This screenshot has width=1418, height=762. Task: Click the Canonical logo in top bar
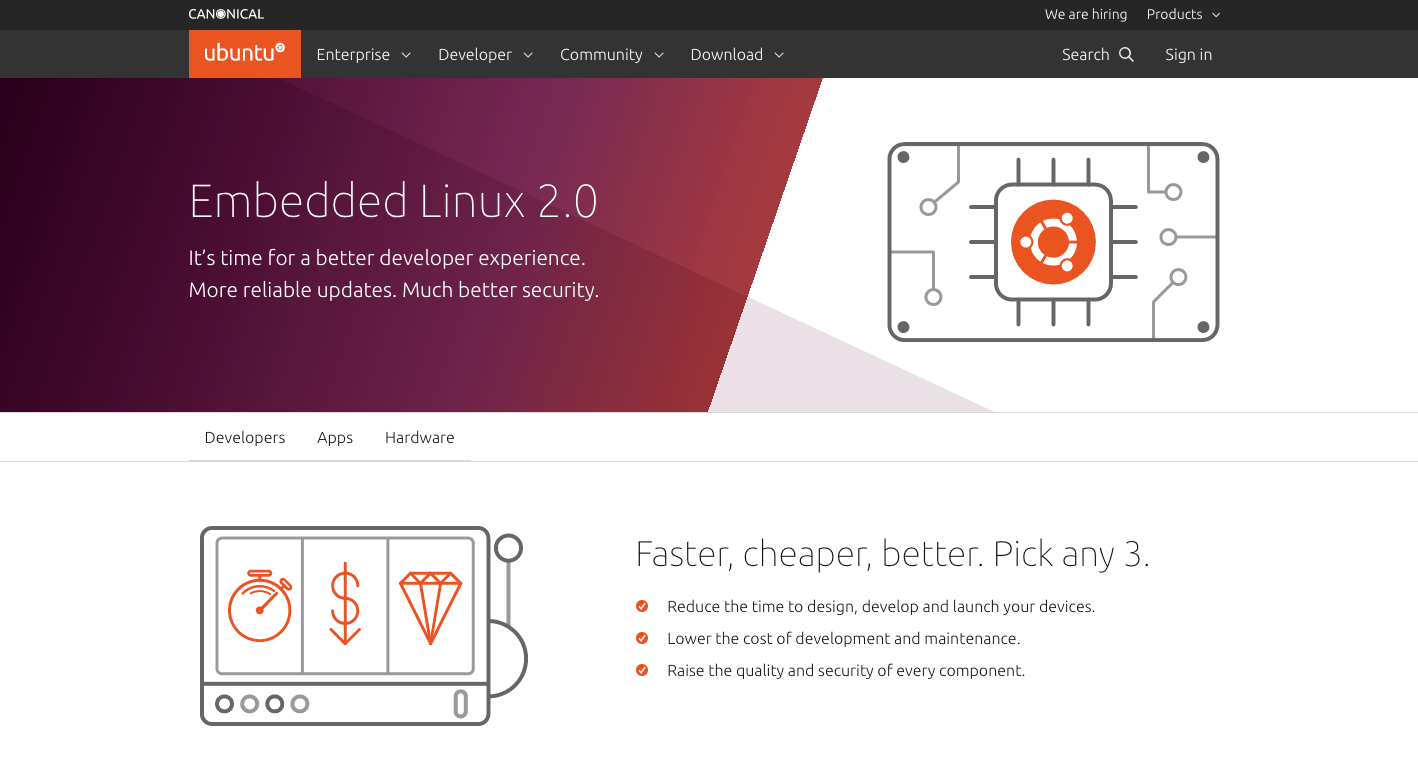coord(226,14)
